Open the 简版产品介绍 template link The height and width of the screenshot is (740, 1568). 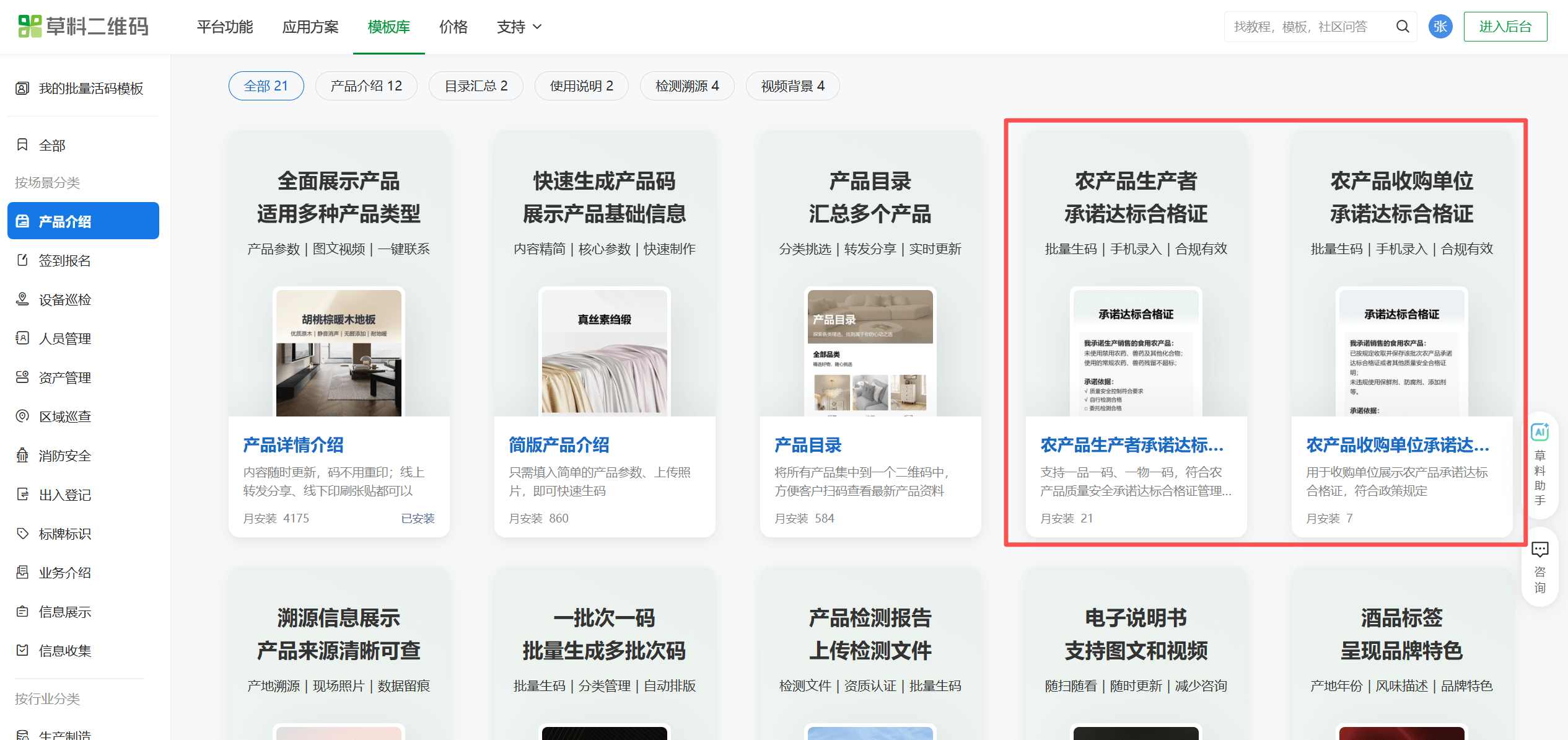click(559, 445)
